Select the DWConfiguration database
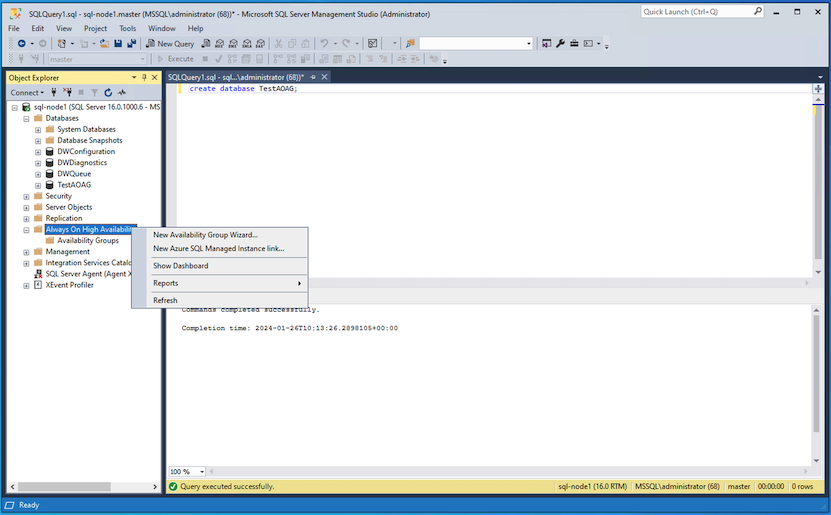This screenshot has height=515, width=831. pyautogui.click(x=86, y=152)
